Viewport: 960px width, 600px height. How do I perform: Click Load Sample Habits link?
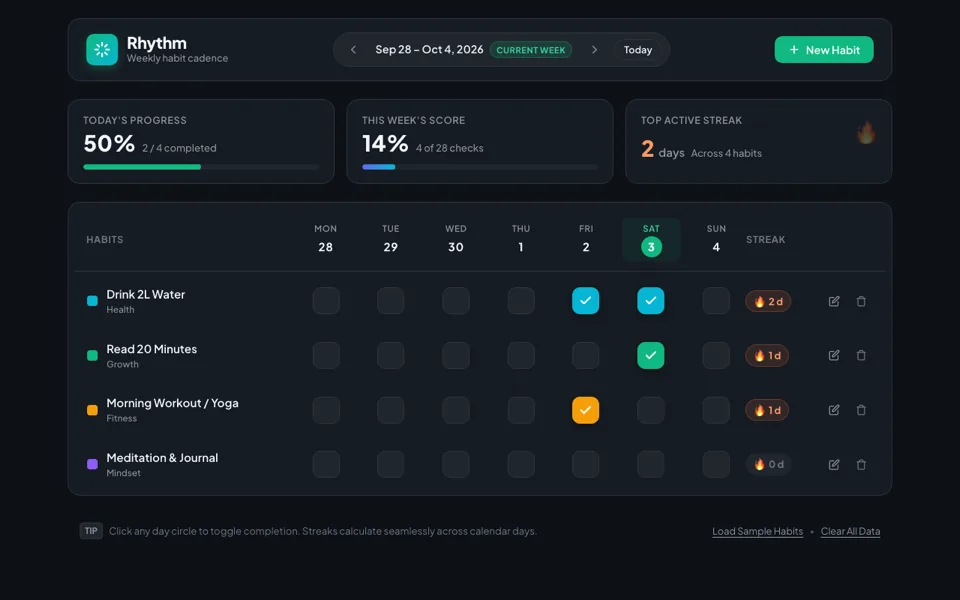[x=757, y=531]
